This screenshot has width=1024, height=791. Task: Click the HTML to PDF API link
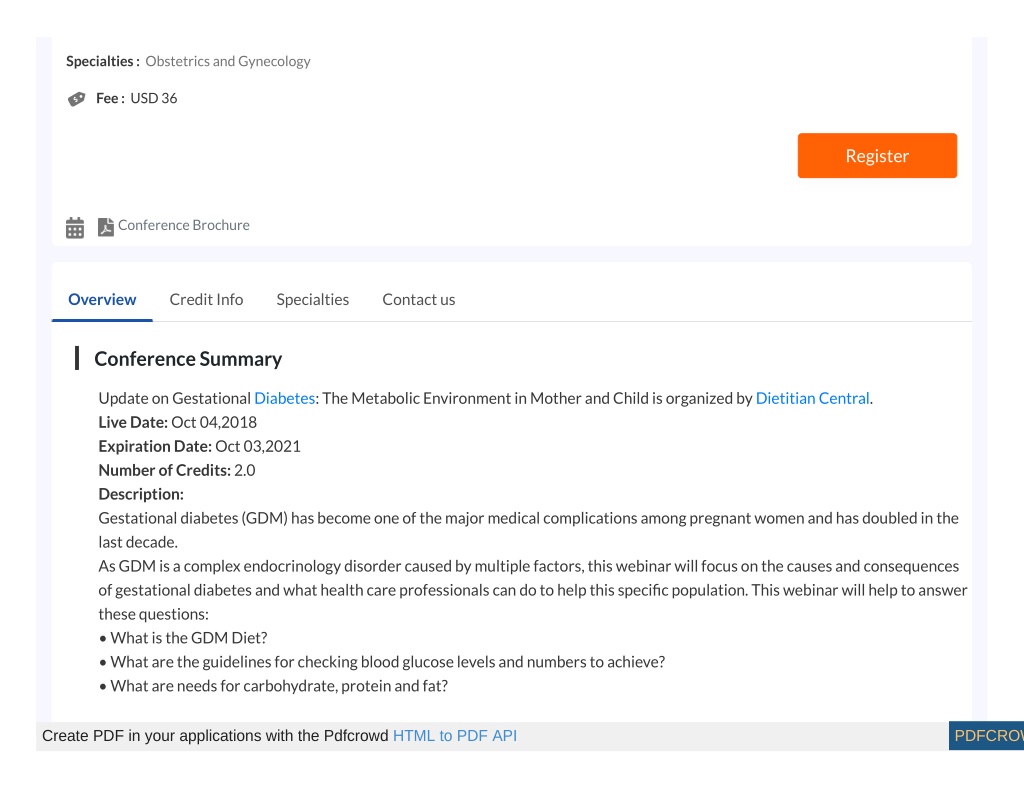point(455,735)
